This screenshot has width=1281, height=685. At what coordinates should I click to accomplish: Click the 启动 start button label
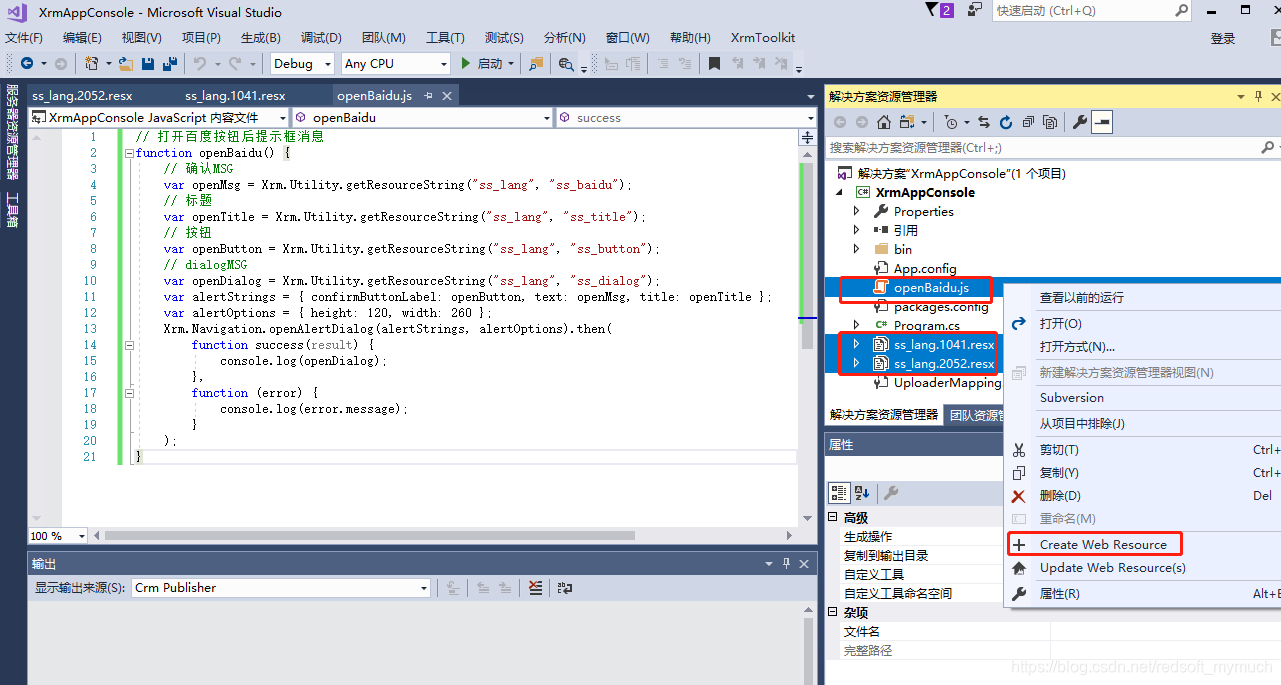pos(490,63)
